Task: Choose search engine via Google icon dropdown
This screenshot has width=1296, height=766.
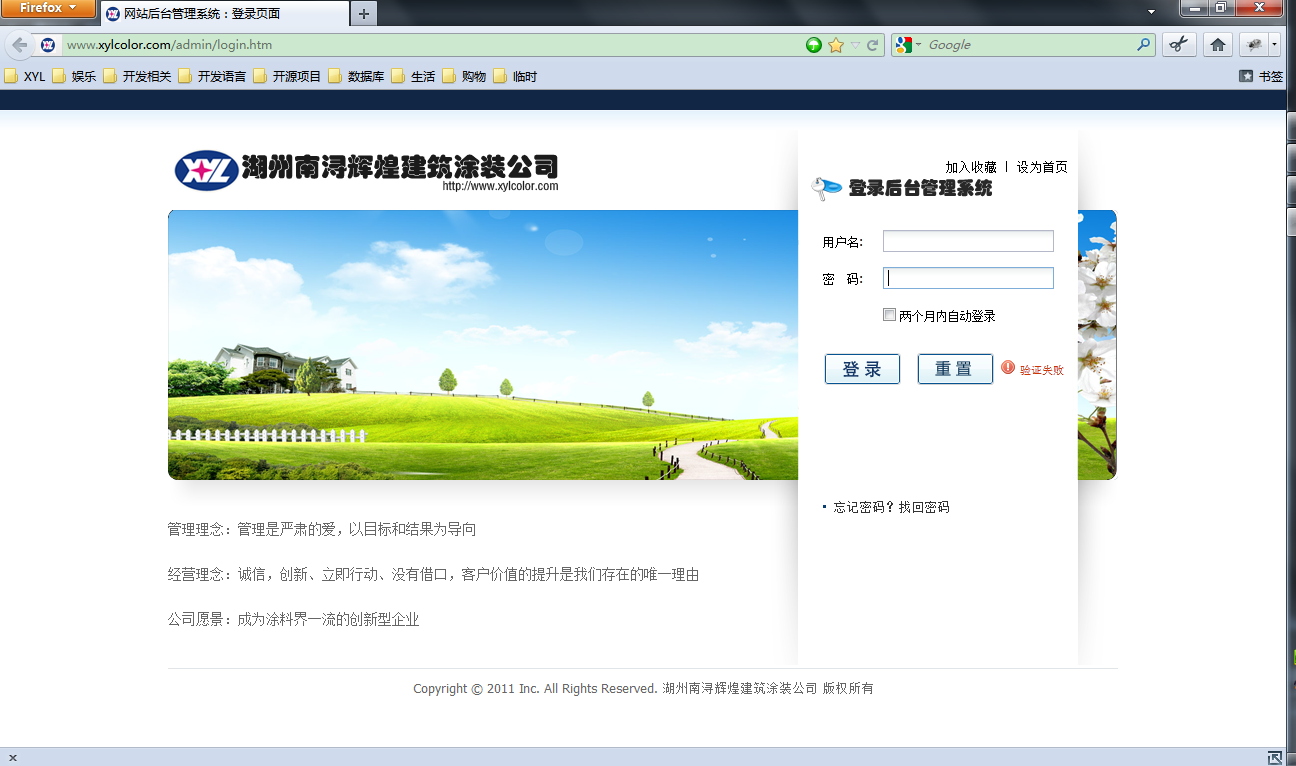Action: [x=908, y=45]
